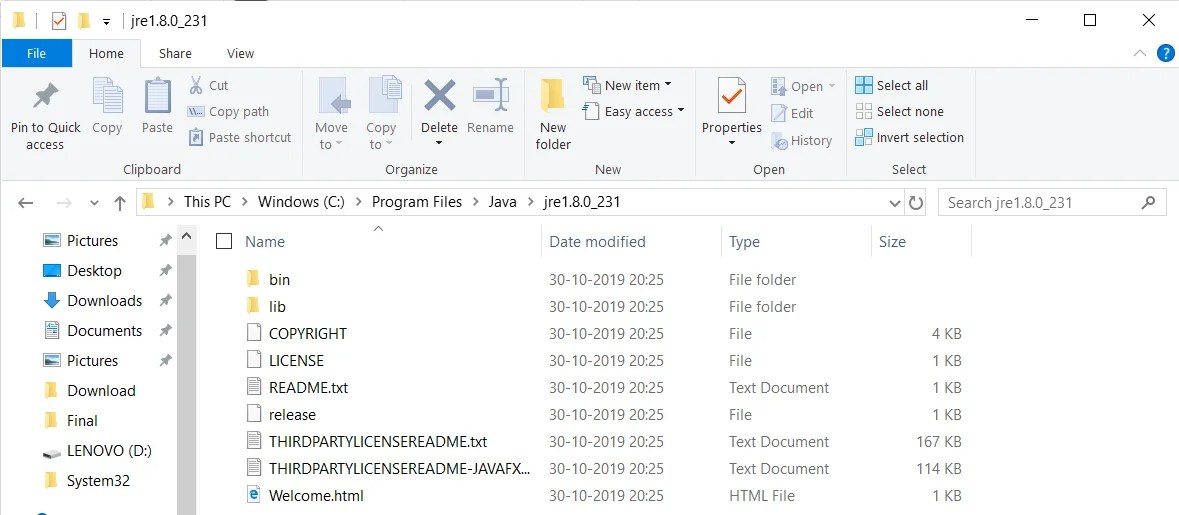The height and width of the screenshot is (515, 1179).
Task: Open the History command
Action: click(x=802, y=141)
